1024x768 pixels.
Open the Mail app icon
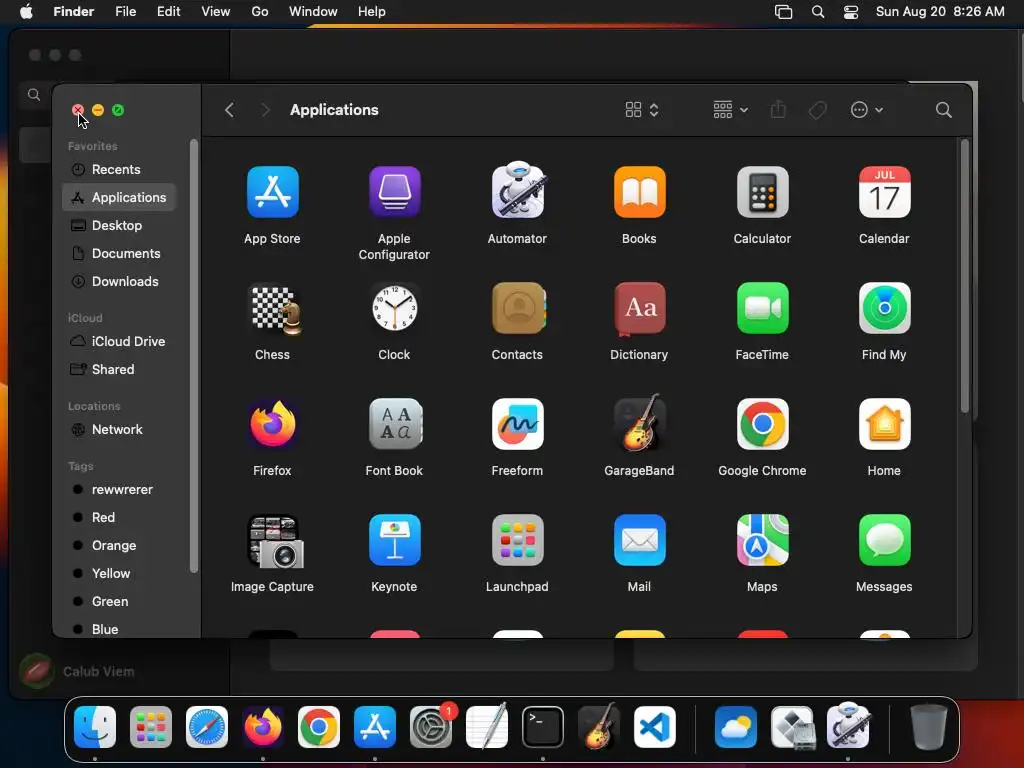639,540
